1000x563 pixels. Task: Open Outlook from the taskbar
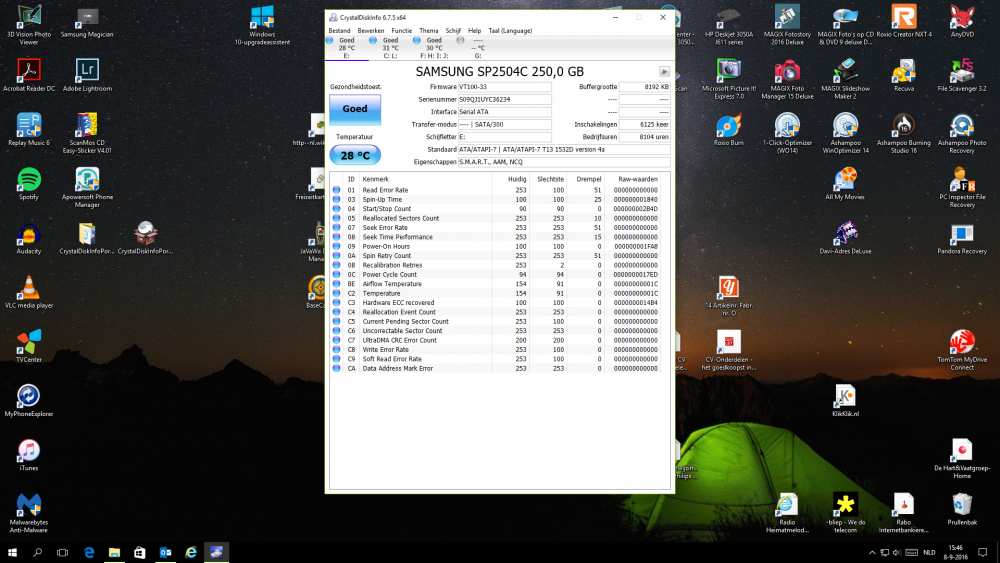[165, 552]
